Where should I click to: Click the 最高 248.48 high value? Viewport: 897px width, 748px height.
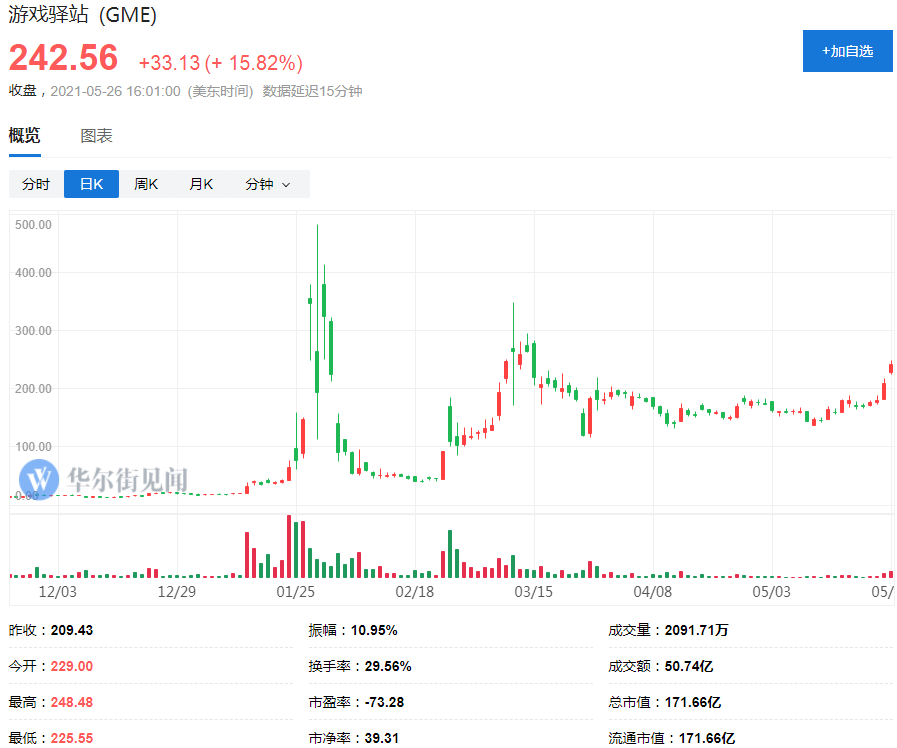coord(72,702)
